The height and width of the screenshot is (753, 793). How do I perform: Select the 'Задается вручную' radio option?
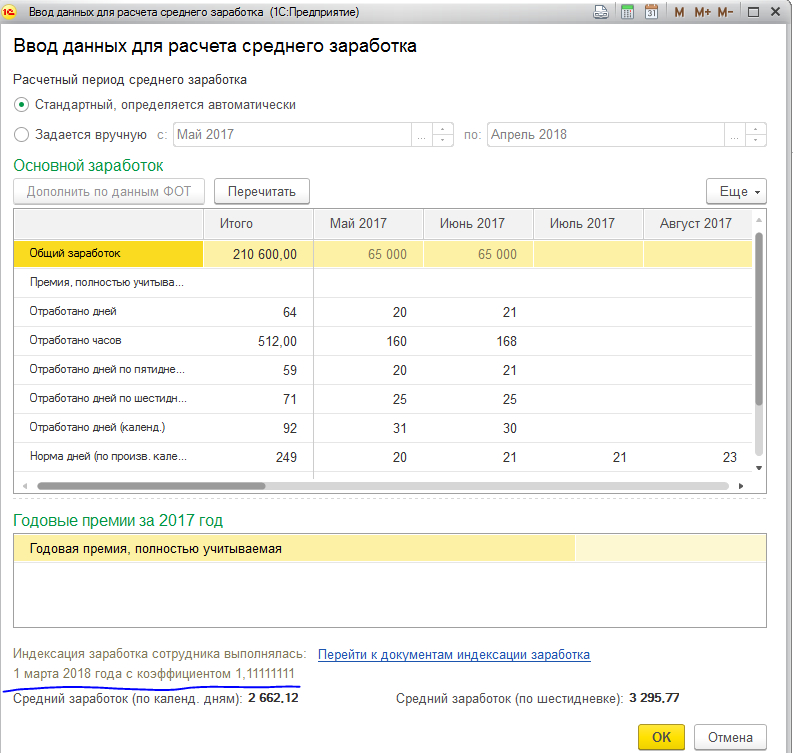pos(21,135)
